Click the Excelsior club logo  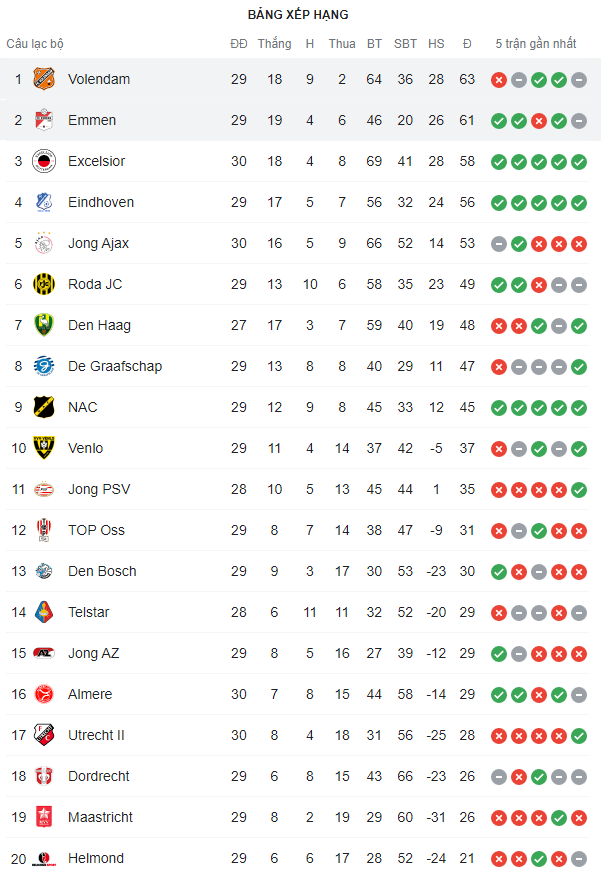(43, 161)
